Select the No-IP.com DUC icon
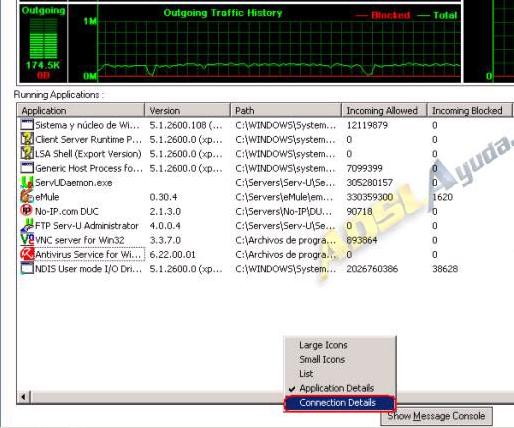 27,211
